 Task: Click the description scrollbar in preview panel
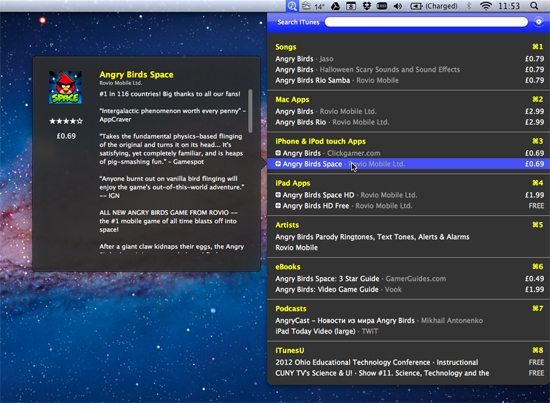click(x=250, y=111)
